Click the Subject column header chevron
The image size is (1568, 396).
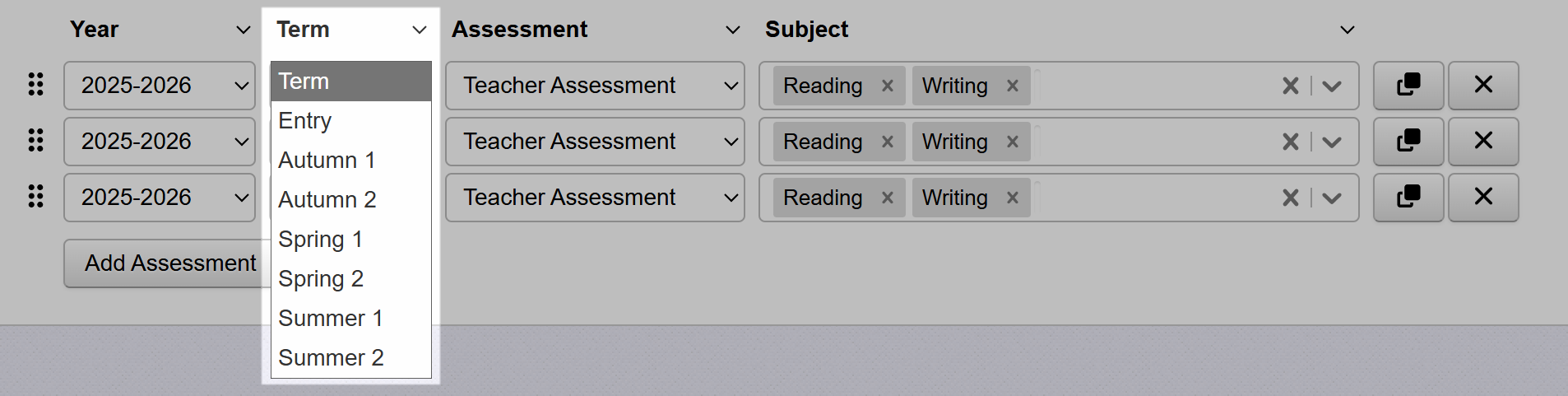(x=1347, y=30)
